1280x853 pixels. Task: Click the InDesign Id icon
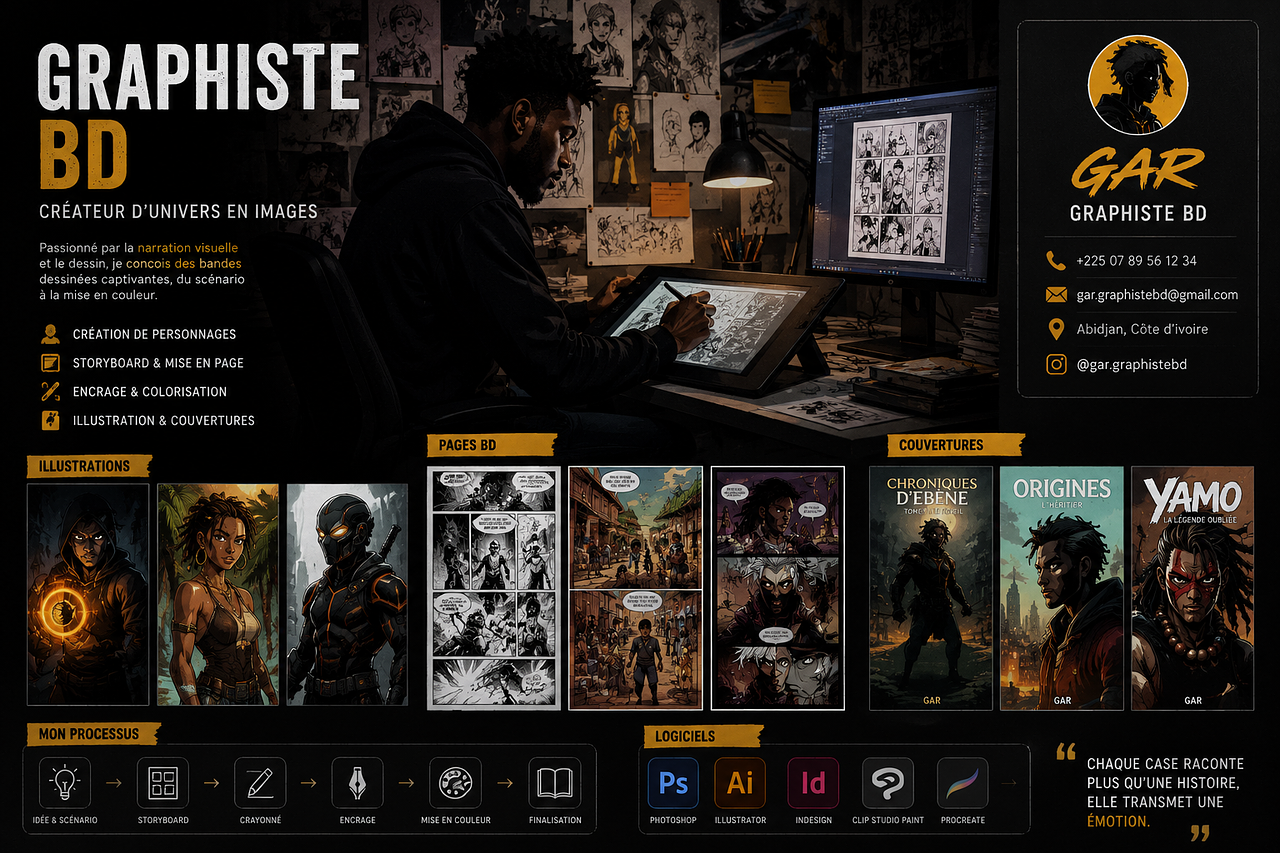813,783
